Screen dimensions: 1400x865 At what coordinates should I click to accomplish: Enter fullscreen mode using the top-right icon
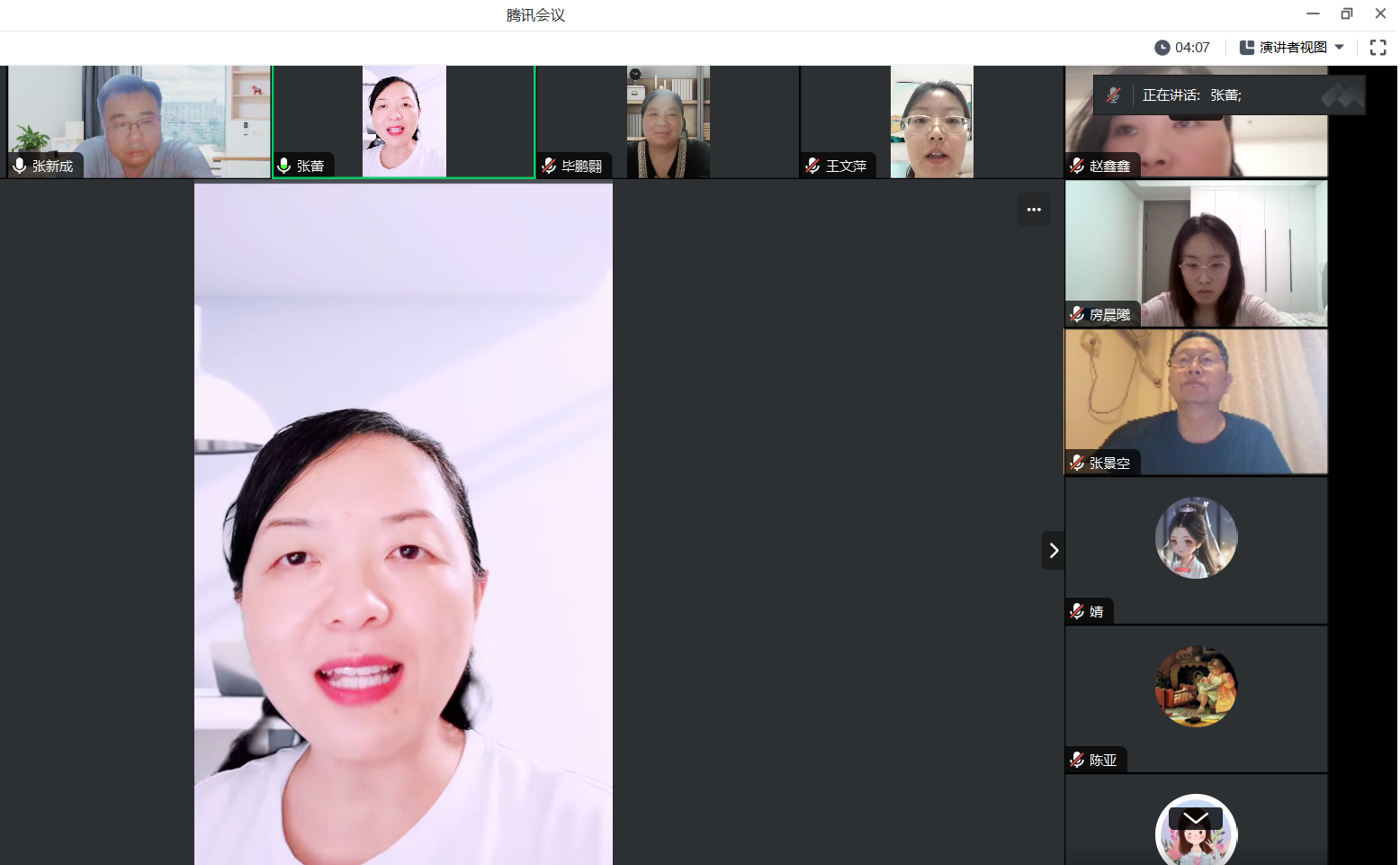tap(1378, 48)
